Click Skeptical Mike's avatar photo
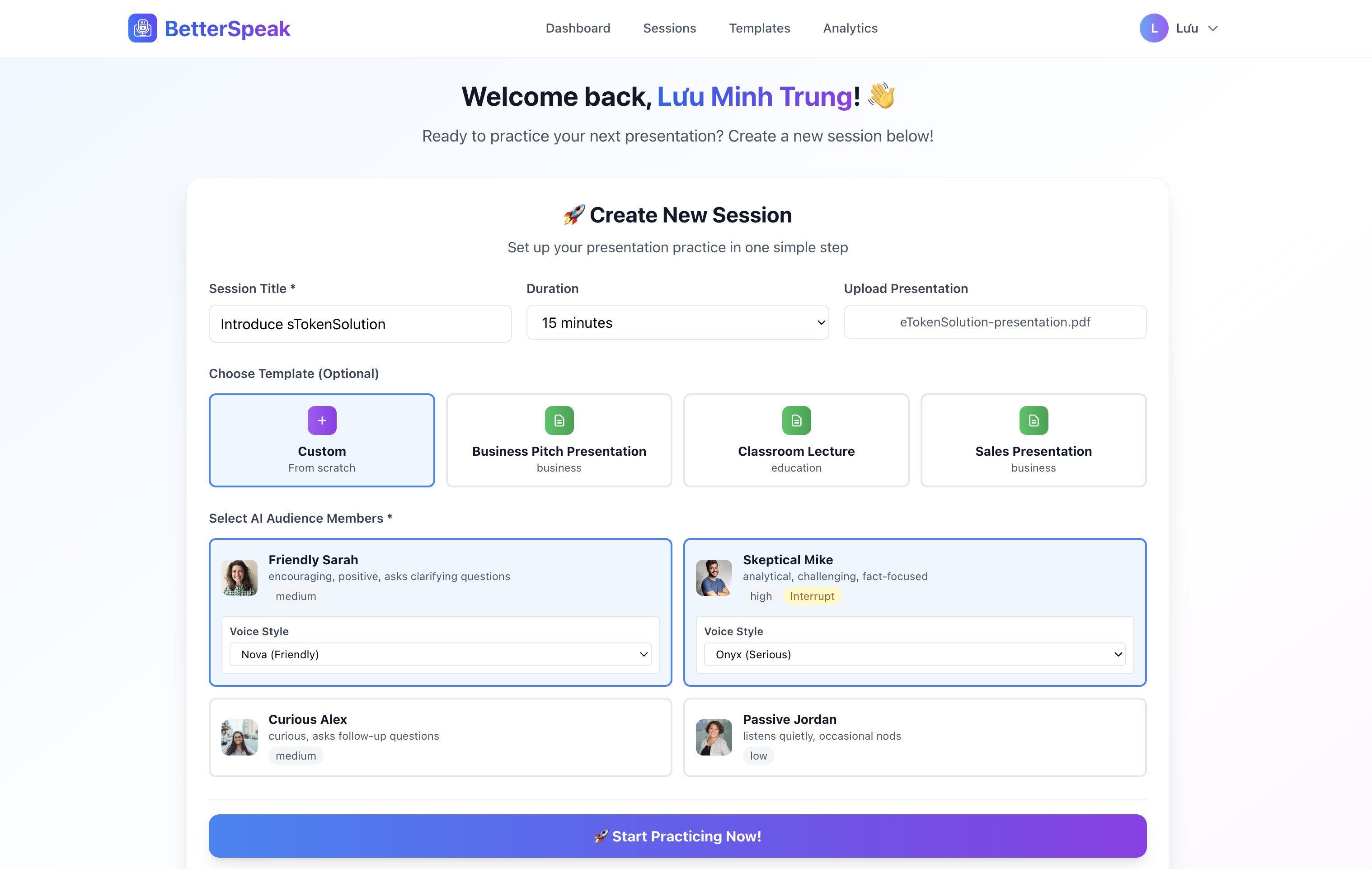Viewport: 1372px width, 869px height. (x=714, y=578)
